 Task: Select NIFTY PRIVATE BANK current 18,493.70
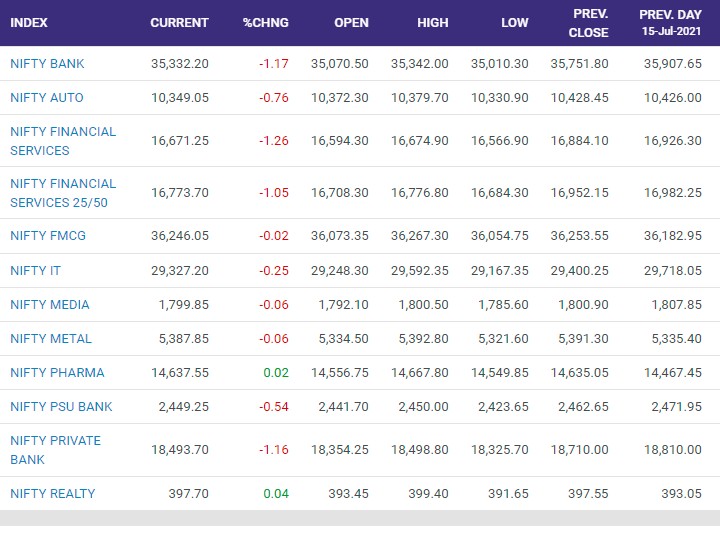click(180, 450)
